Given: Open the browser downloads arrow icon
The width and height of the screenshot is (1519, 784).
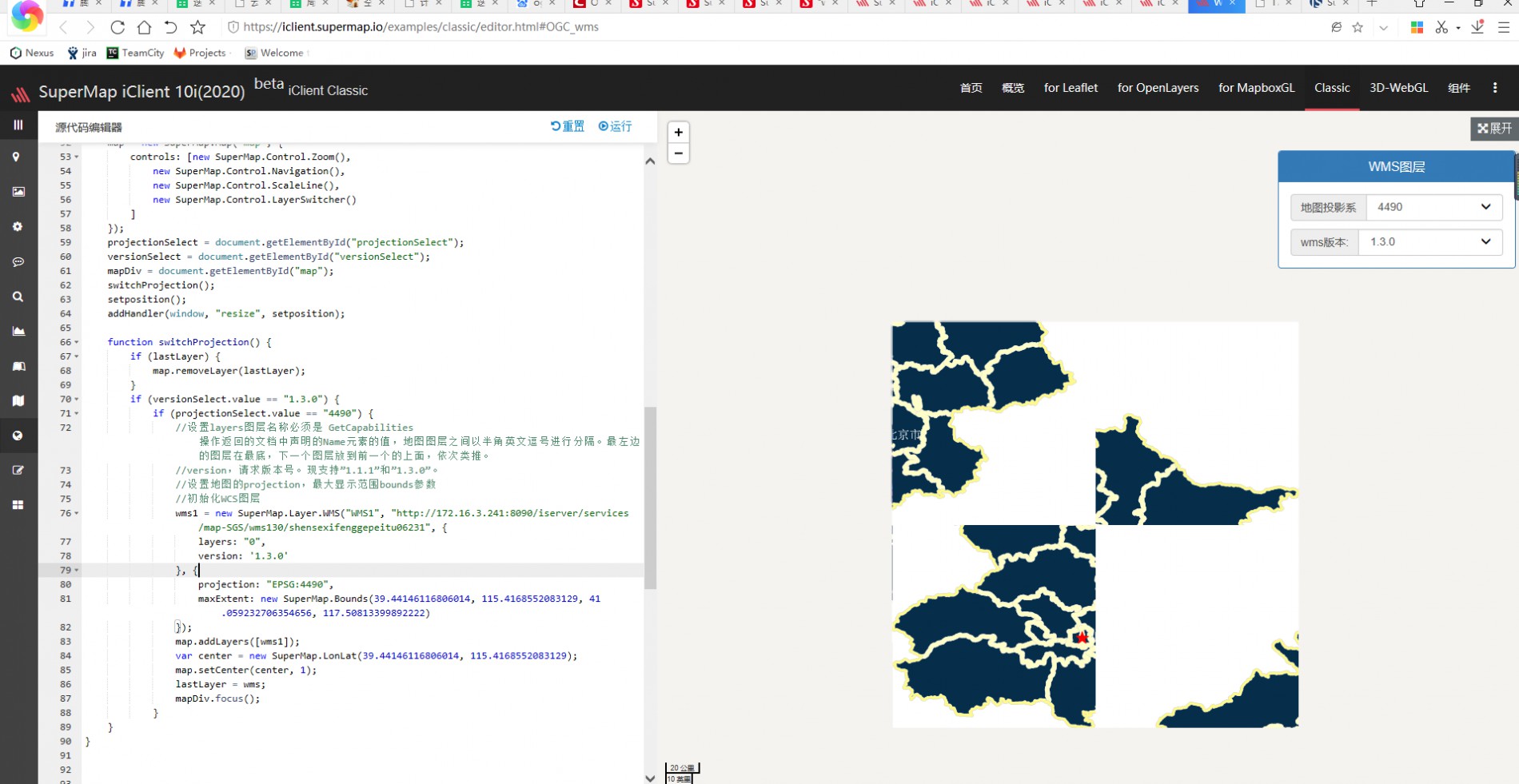Looking at the screenshot, I should [1477, 27].
